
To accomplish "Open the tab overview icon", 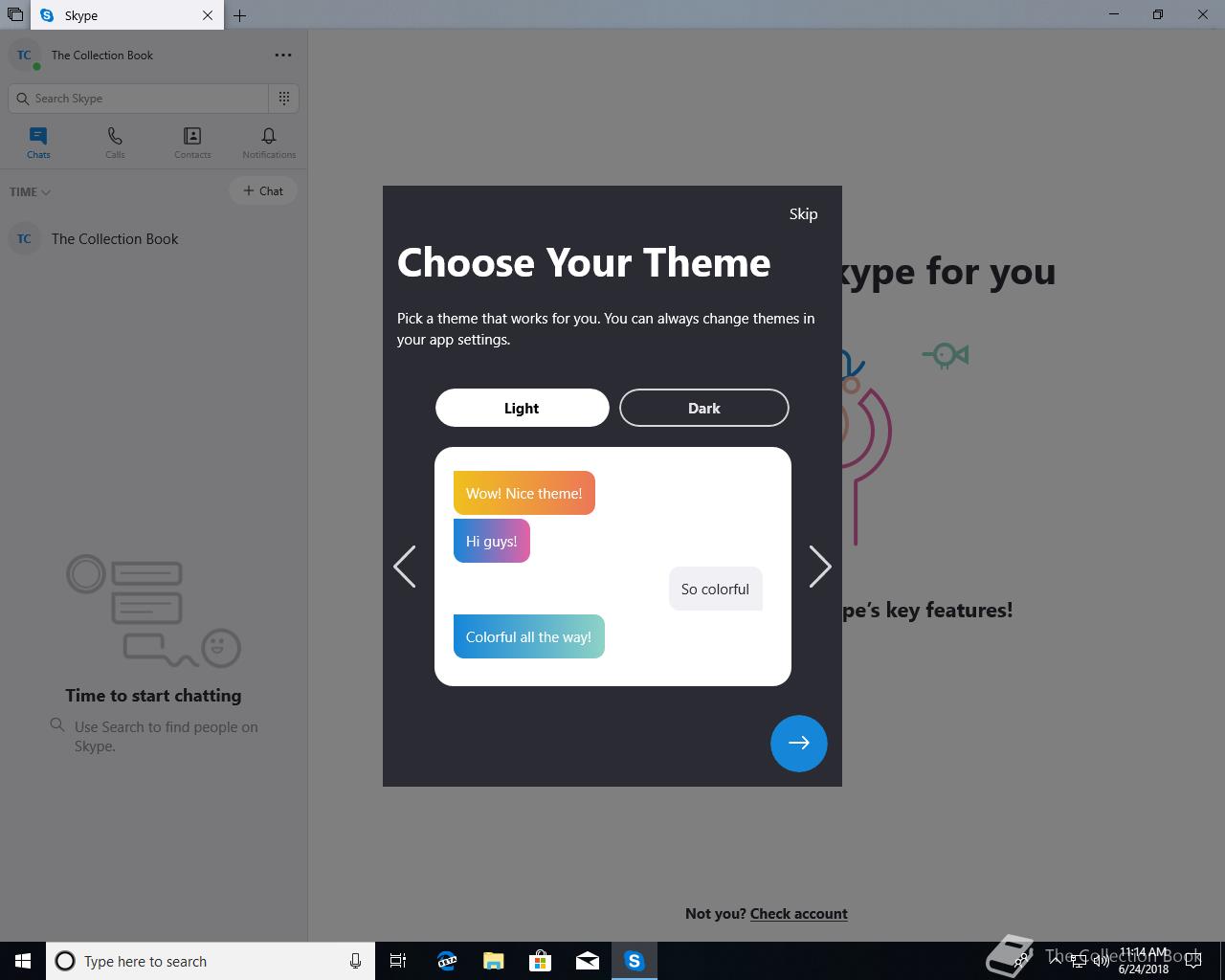I will tap(15, 15).
